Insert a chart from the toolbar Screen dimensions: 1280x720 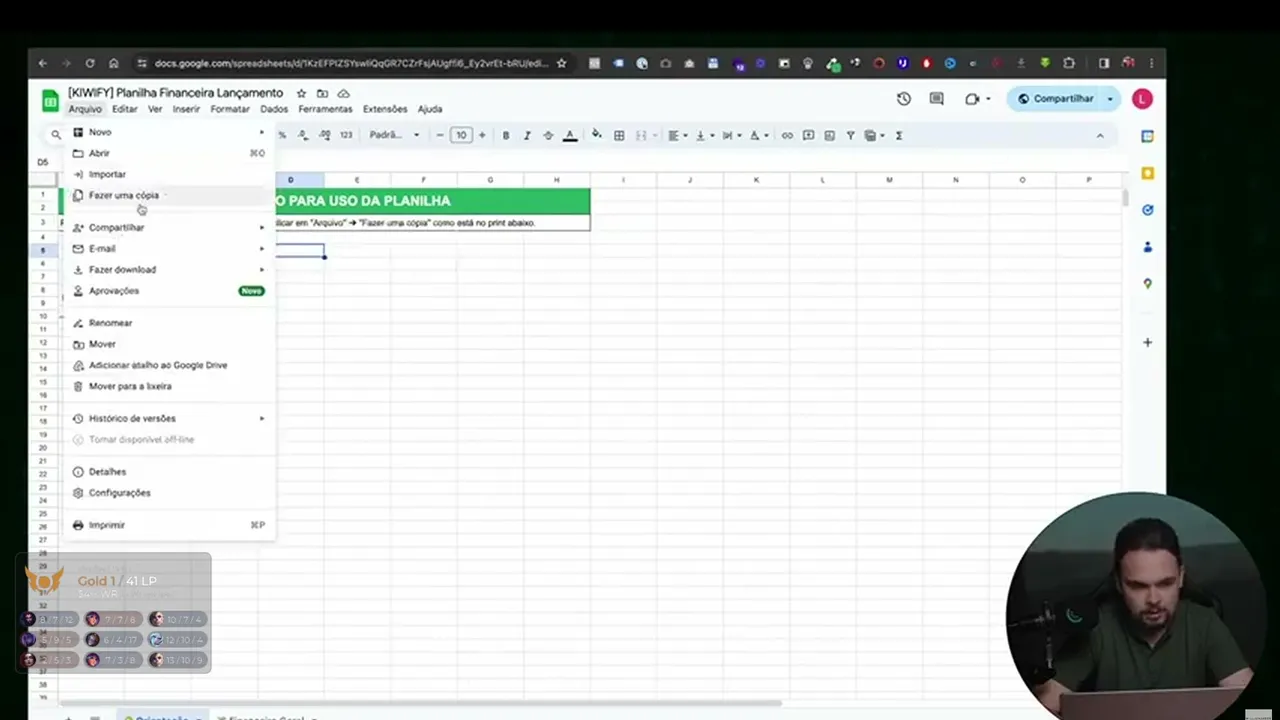(829, 135)
